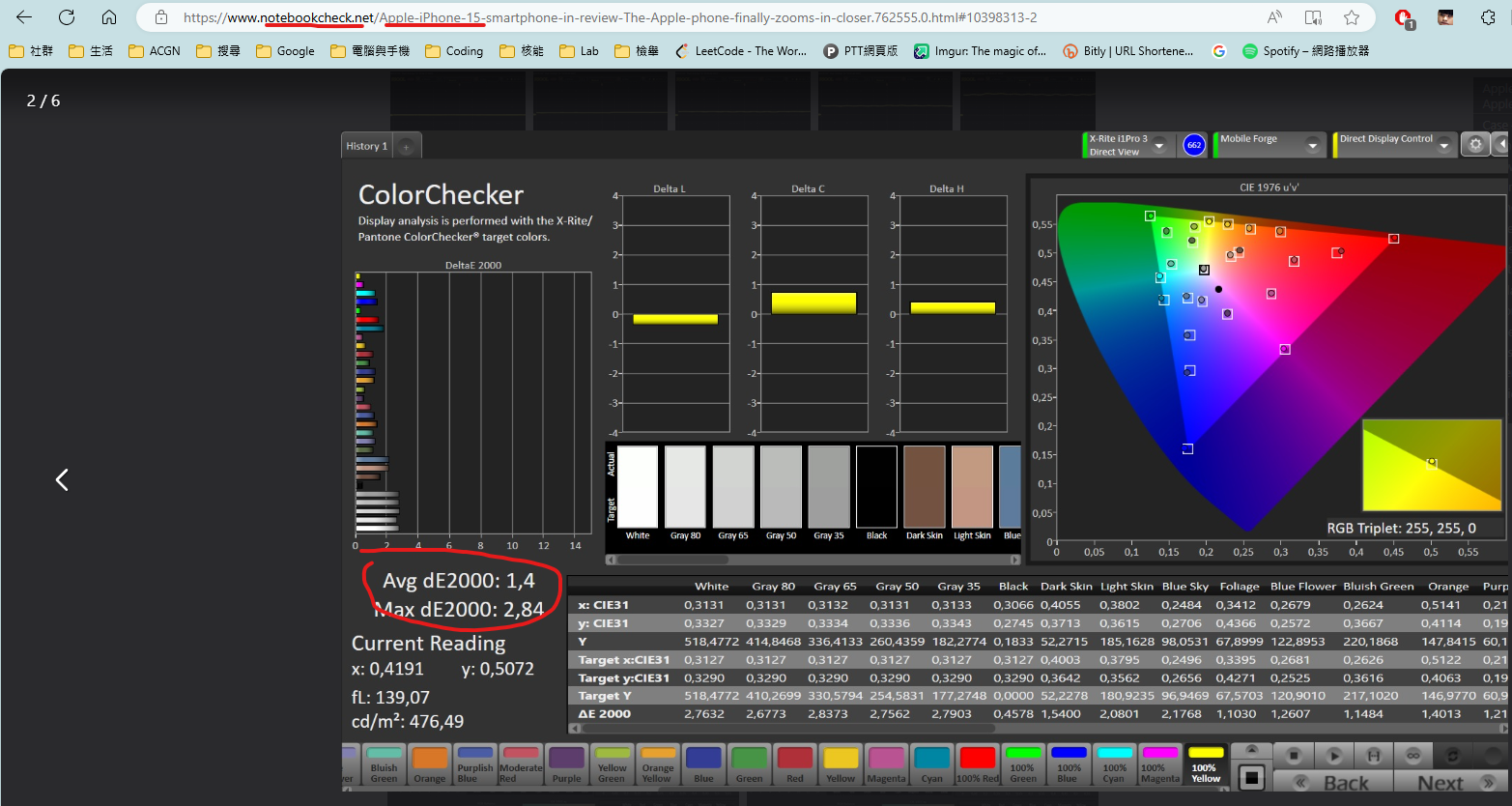Open the Spotify bookmark
Viewport: 1512px width, 806px height.
pyautogui.click(x=1306, y=51)
